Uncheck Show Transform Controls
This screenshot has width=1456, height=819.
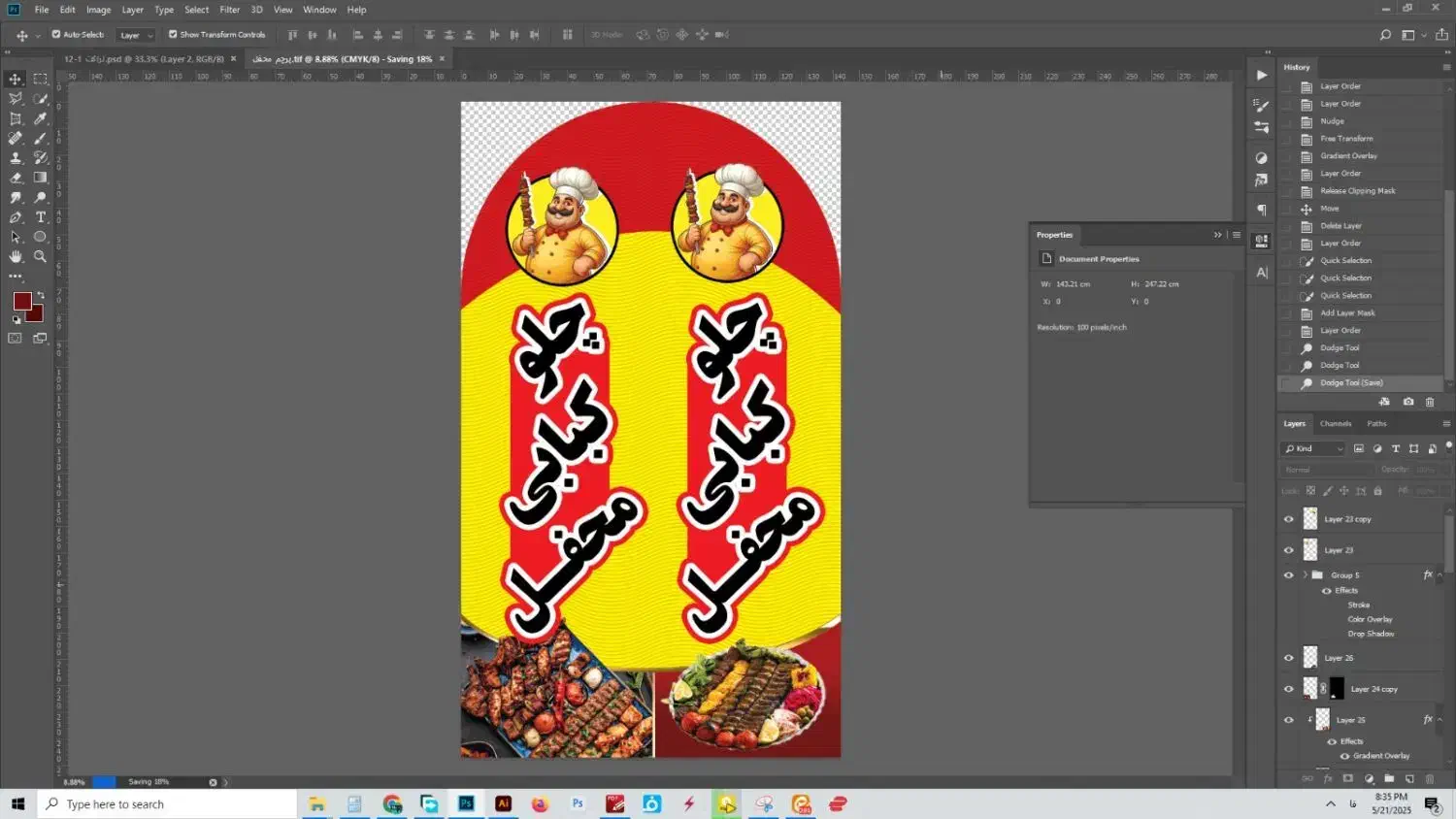click(173, 35)
